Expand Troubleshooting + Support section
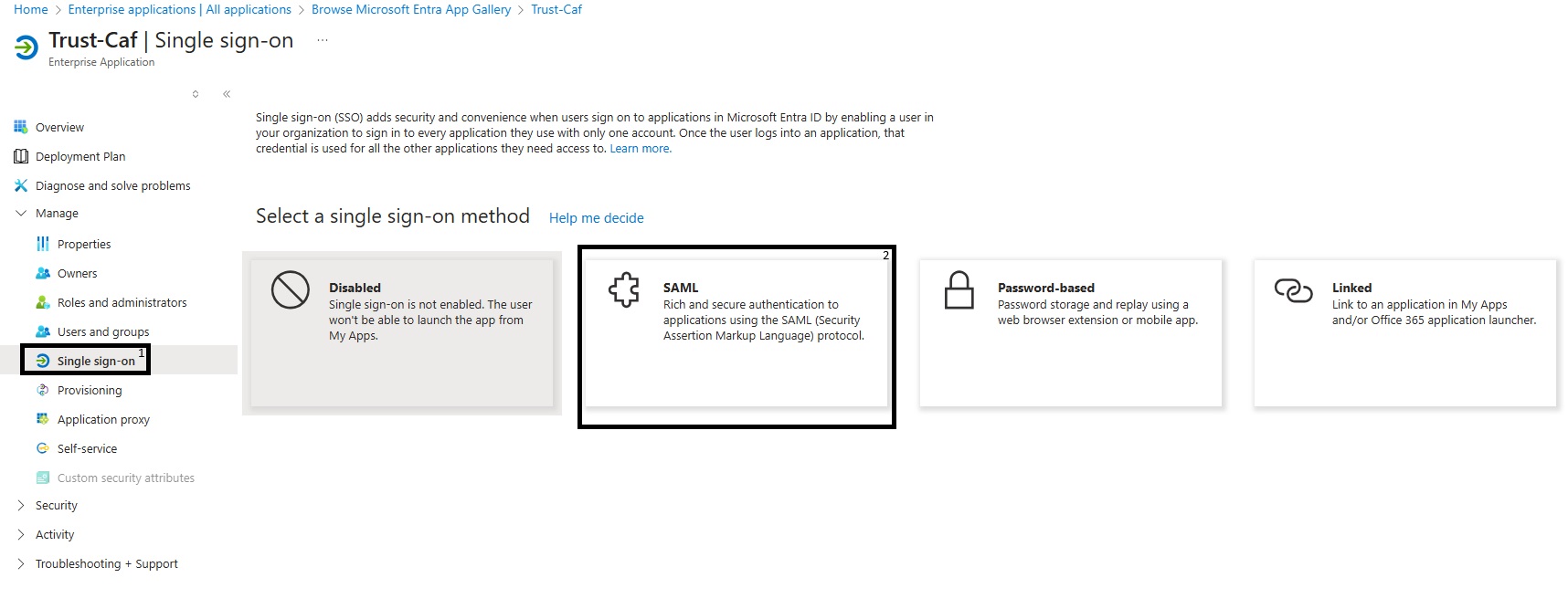The width and height of the screenshot is (1568, 609). click(x=21, y=563)
